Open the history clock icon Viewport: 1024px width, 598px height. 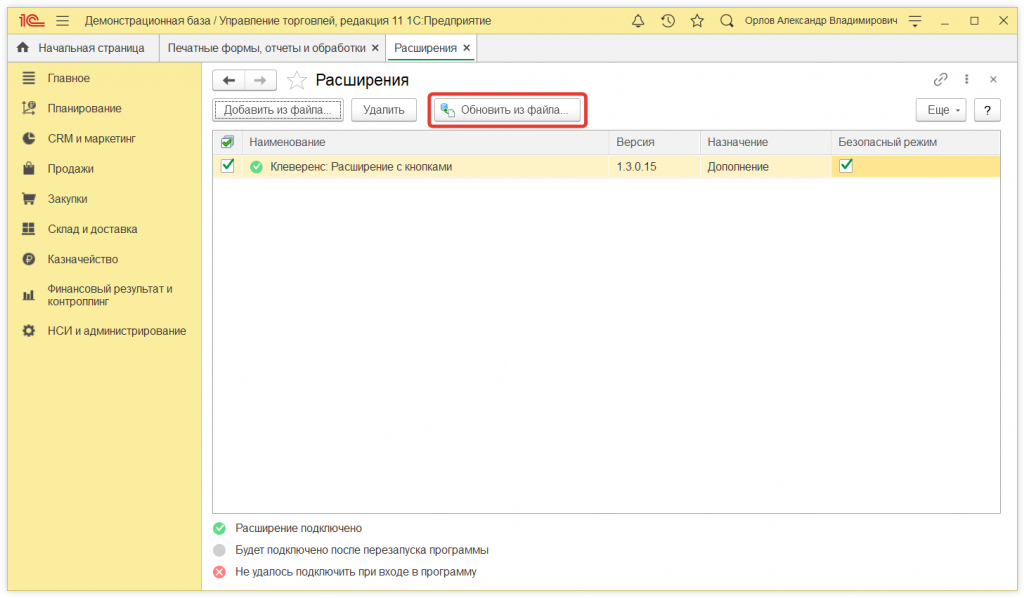[668, 21]
